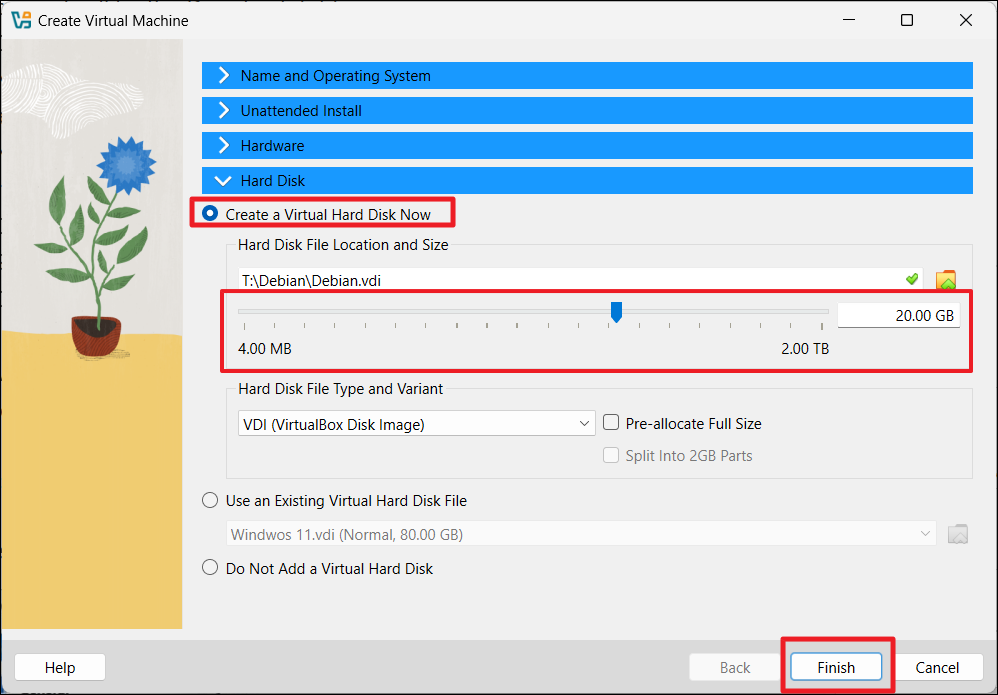Expand the Unattended Install section

click(x=222, y=110)
